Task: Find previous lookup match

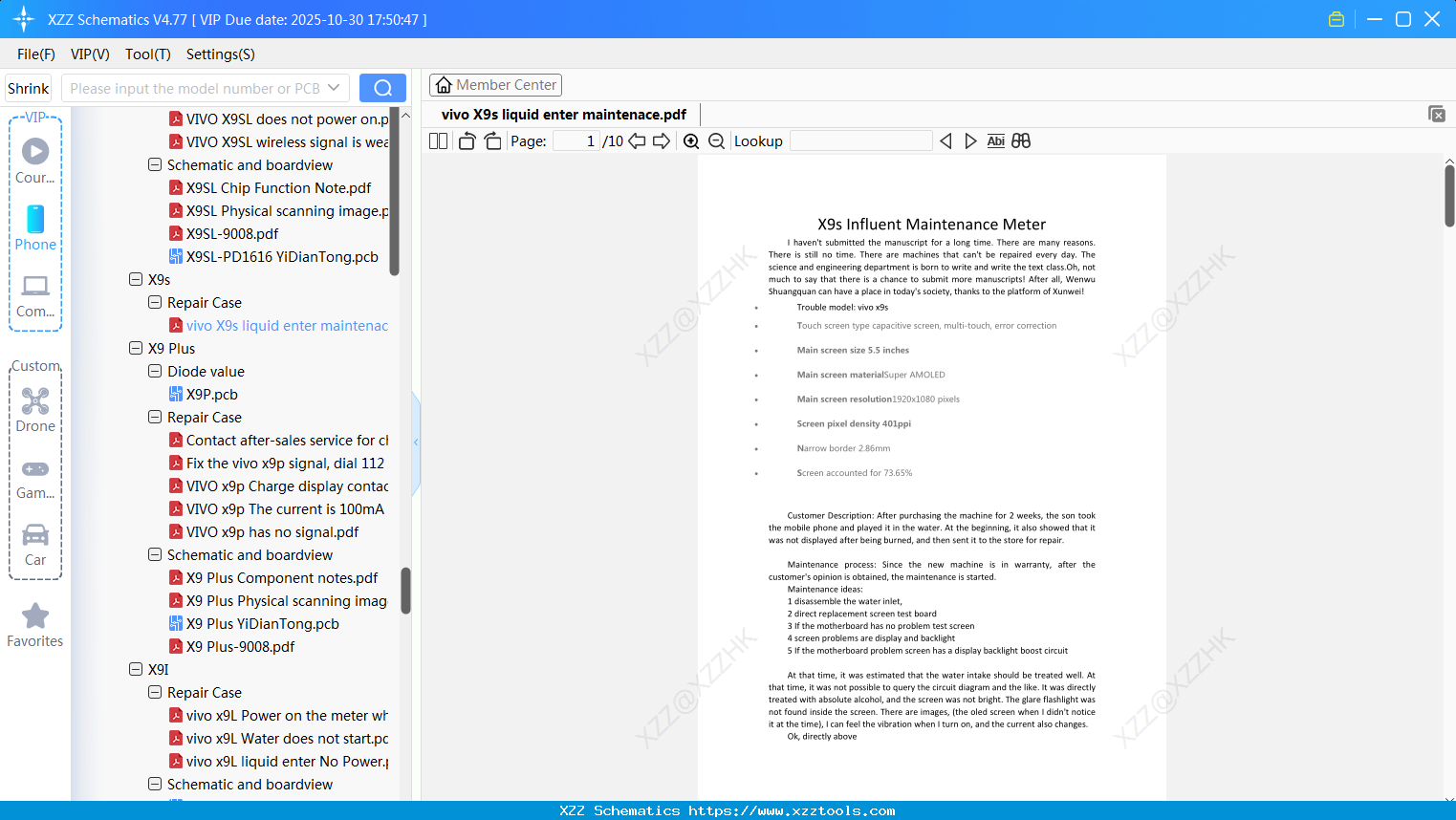Action: click(945, 141)
